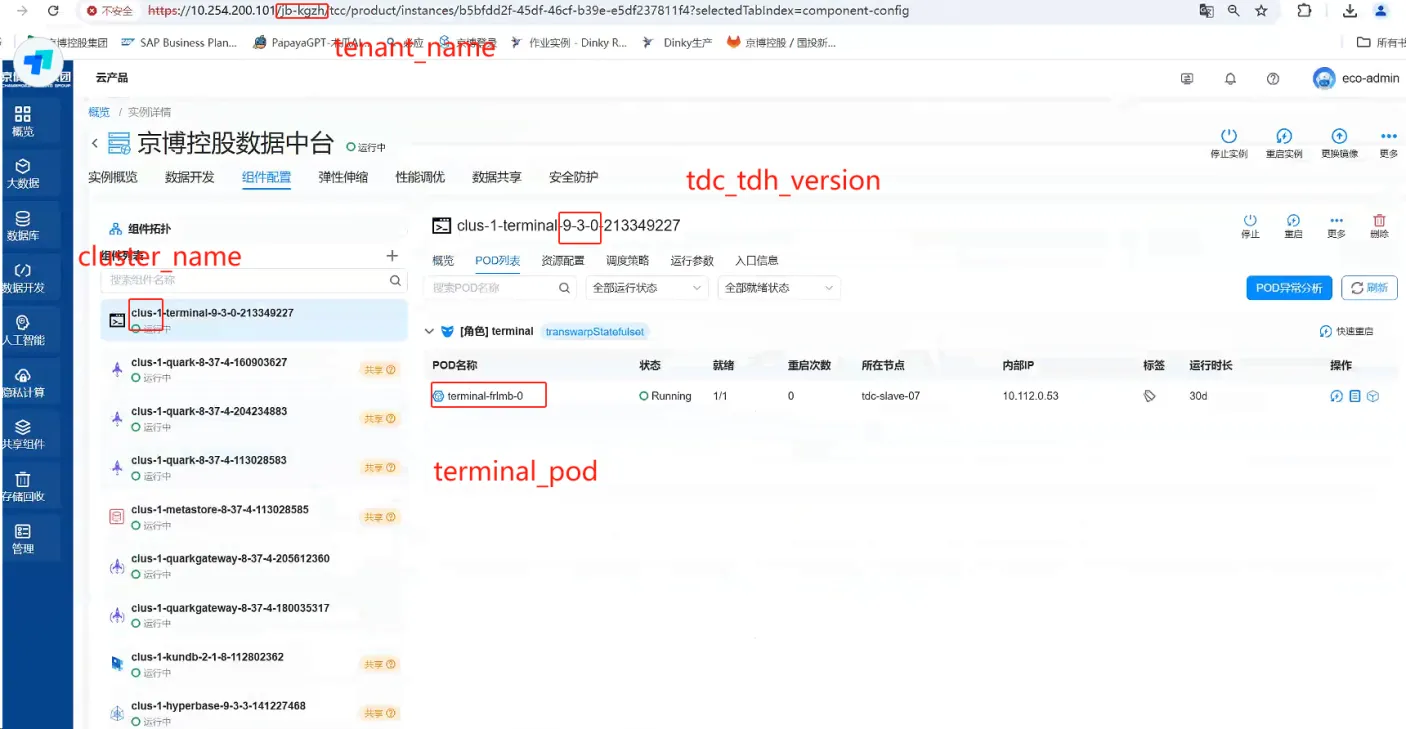The width and height of the screenshot is (1406, 729).
Task: Select clus-1-kundb-2-1-8-112802362 component
Action: click(x=207, y=657)
